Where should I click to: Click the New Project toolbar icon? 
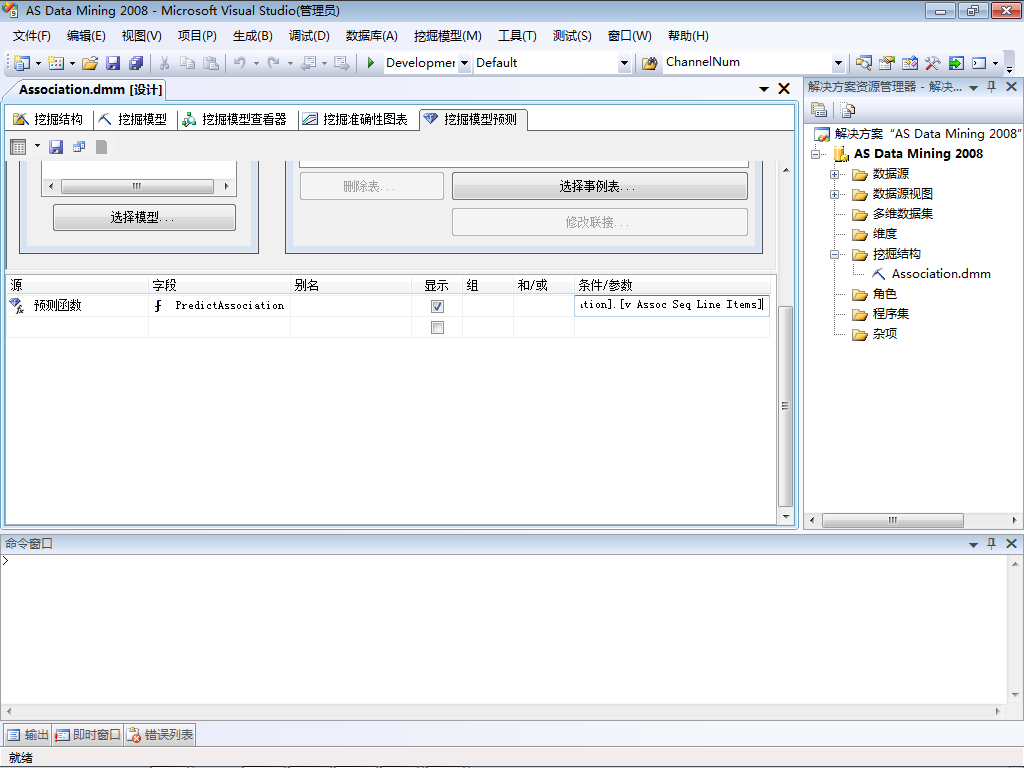pyautogui.click(x=22, y=63)
